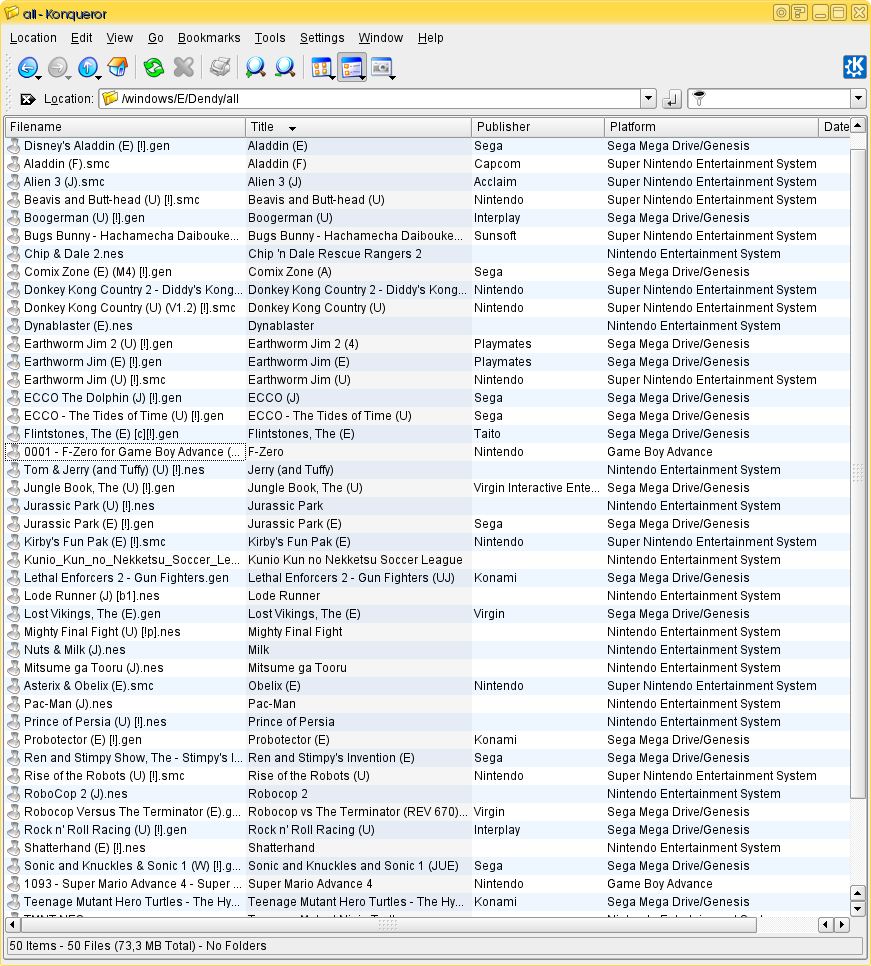This screenshot has height=966, width=871.
Task: Click sticky window button in title bar
Action: [781, 12]
